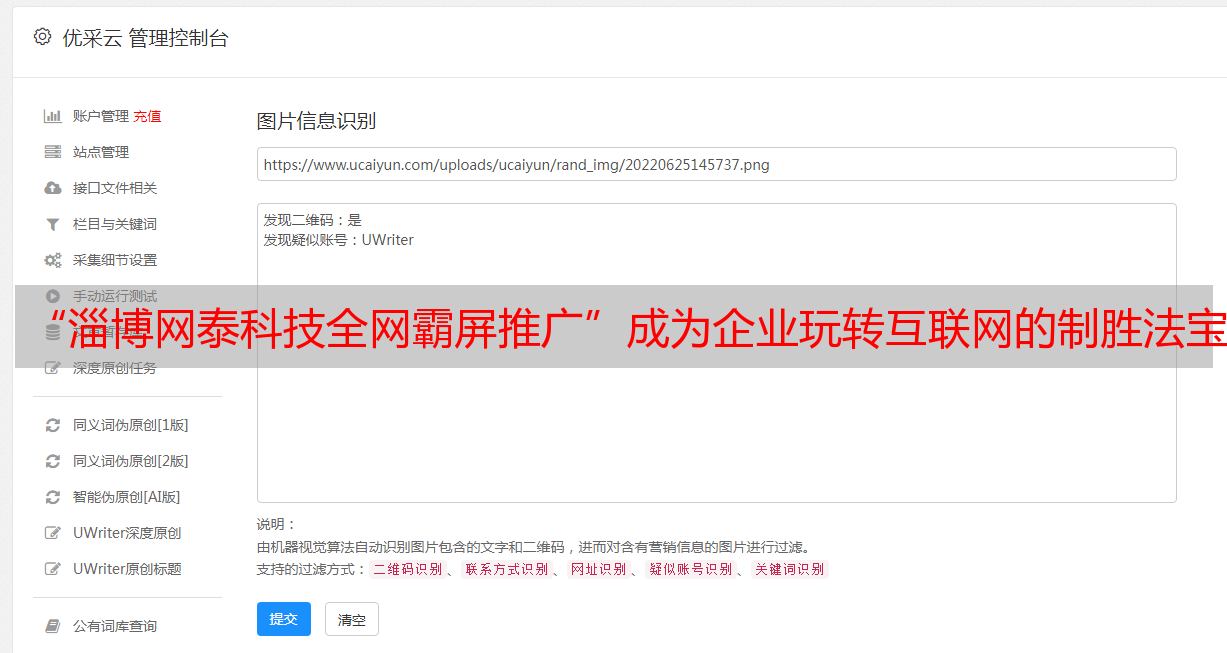
Task: Click the 清空 button
Action: pos(352,619)
